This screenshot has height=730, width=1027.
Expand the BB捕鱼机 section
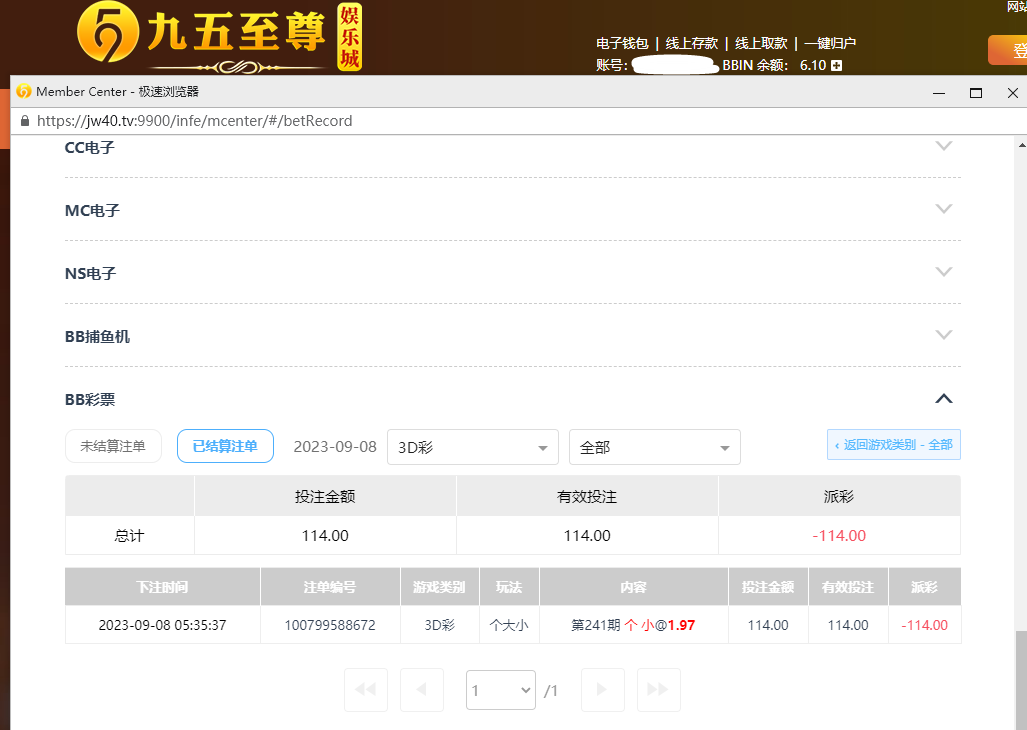(943, 335)
